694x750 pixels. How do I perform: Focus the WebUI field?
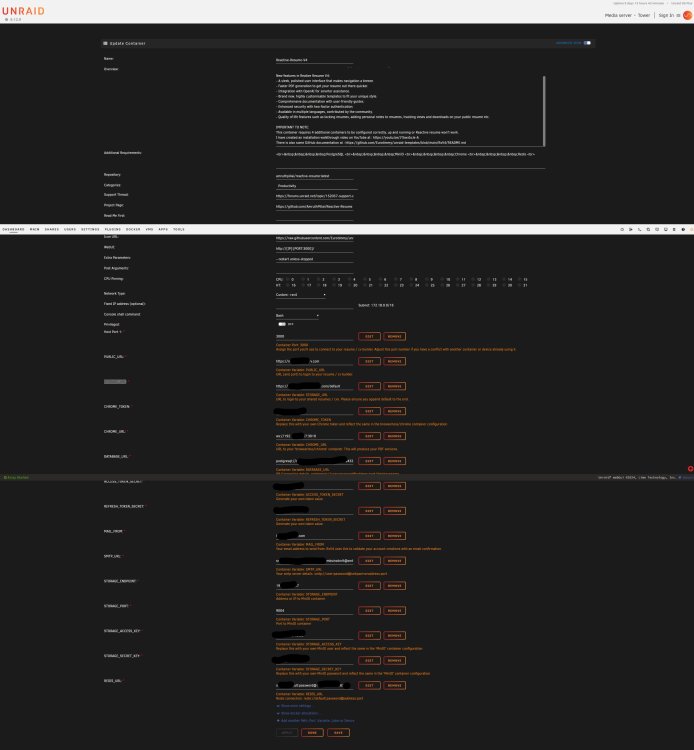click(314, 249)
